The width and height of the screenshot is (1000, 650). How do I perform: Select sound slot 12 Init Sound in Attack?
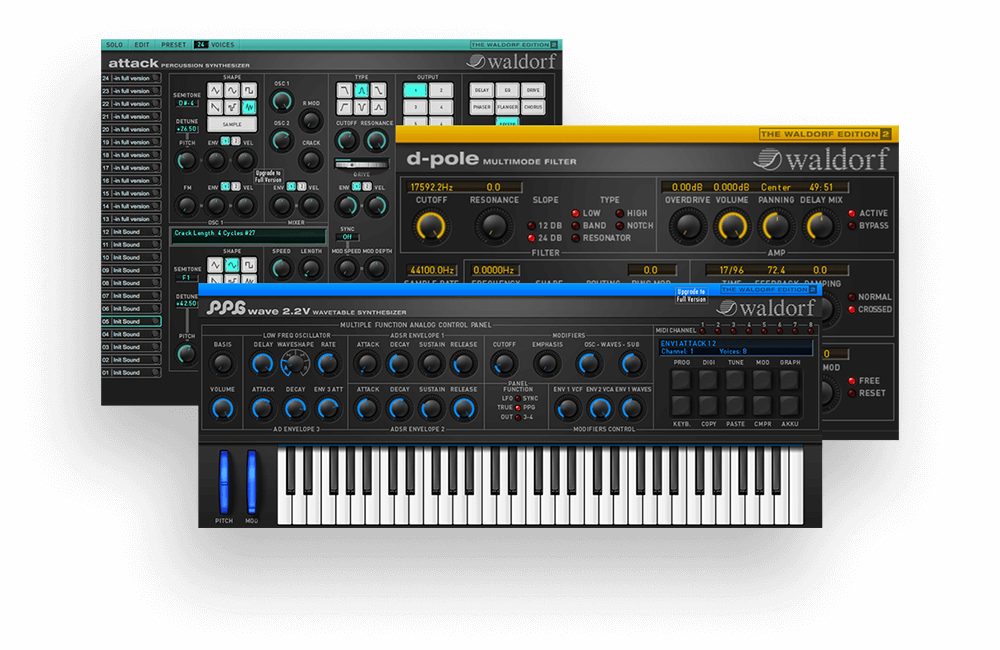point(131,232)
